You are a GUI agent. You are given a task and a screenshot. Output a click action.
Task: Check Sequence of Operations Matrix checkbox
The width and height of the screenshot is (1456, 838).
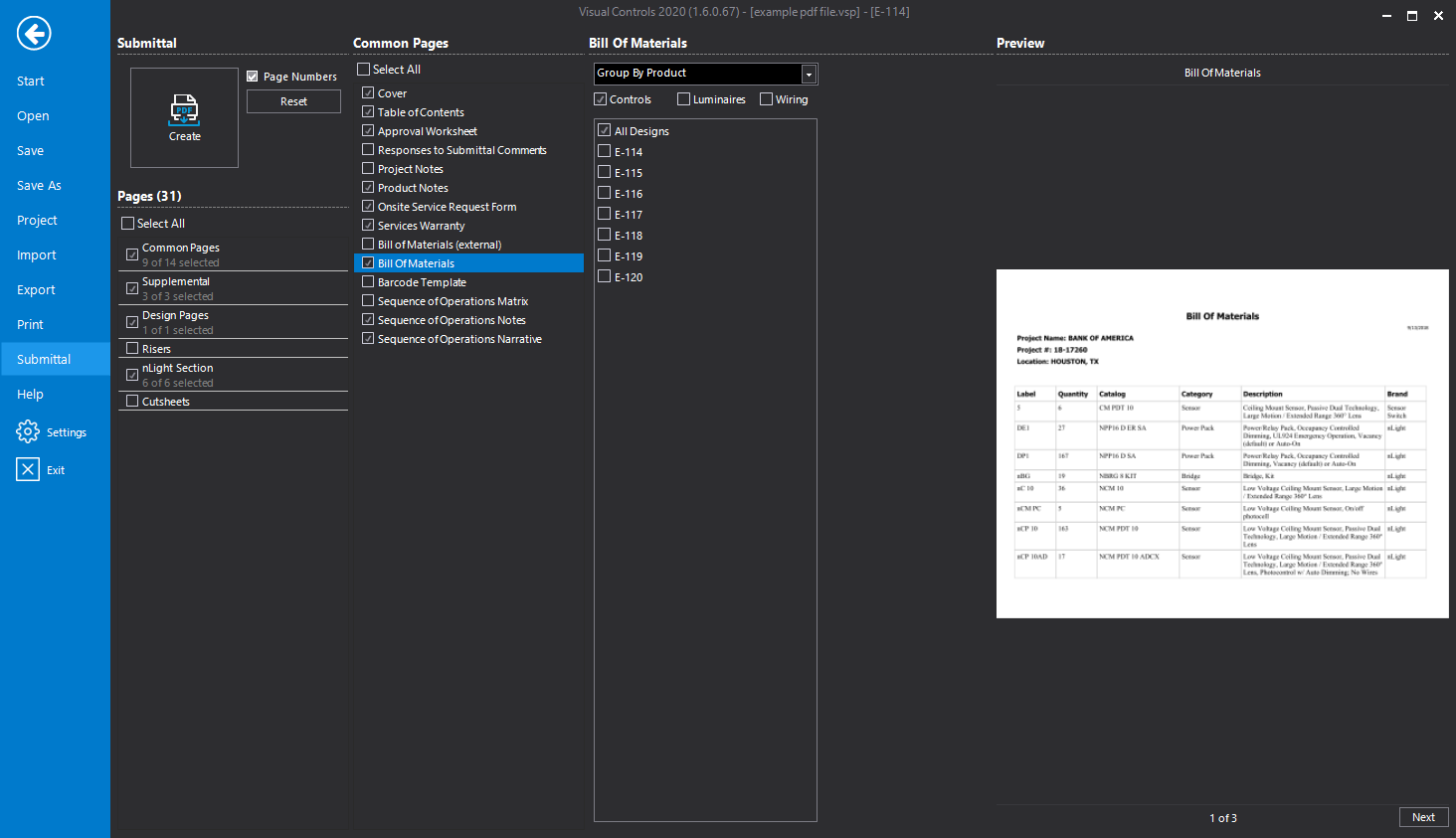[x=368, y=300]
